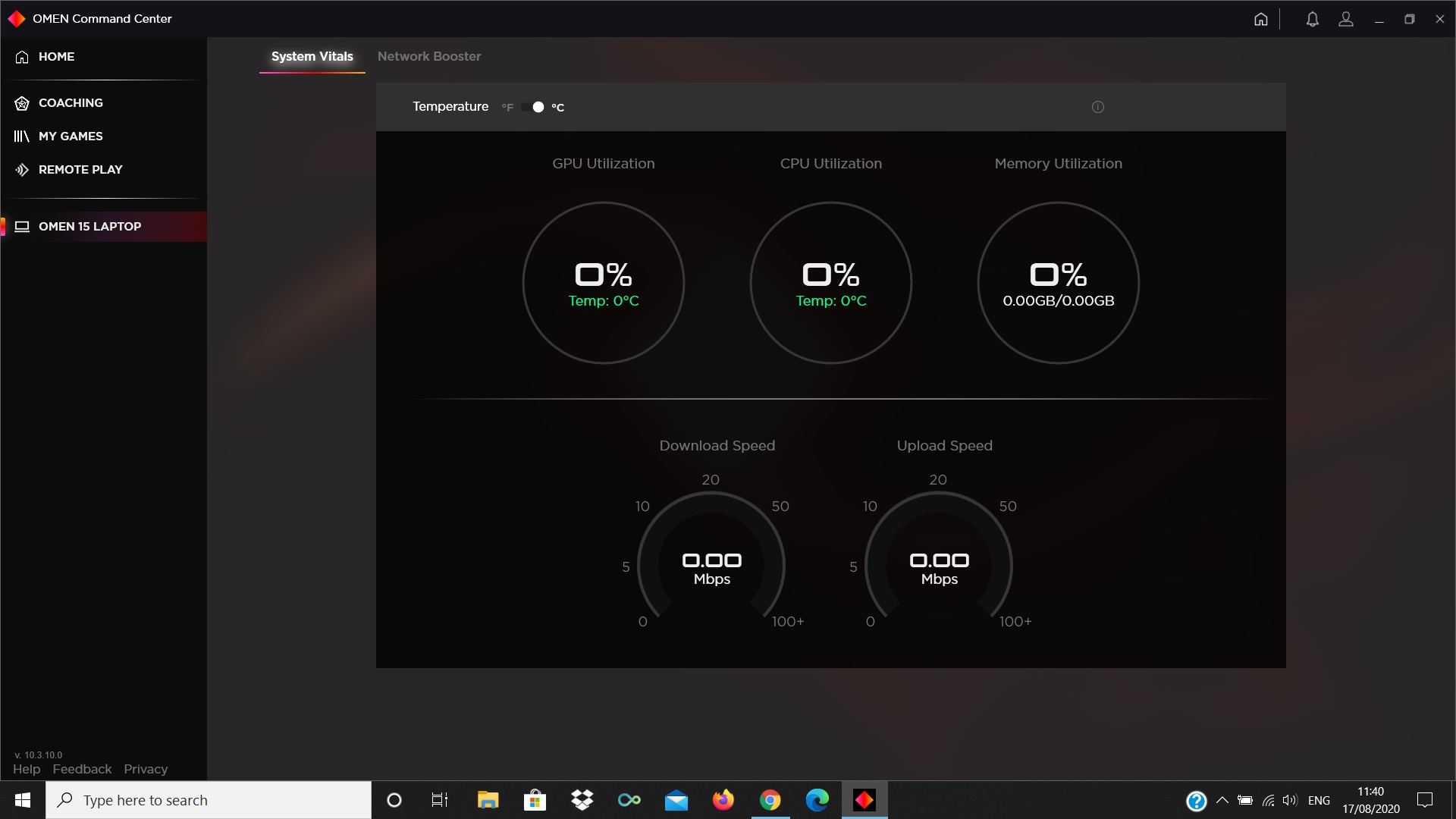Open MY GAMES library in the sidebar
The width and height of the screenshot is (1456, 819).
pos(71,136)
